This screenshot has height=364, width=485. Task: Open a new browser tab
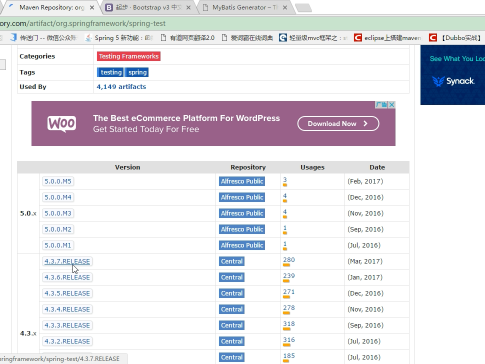303,8
